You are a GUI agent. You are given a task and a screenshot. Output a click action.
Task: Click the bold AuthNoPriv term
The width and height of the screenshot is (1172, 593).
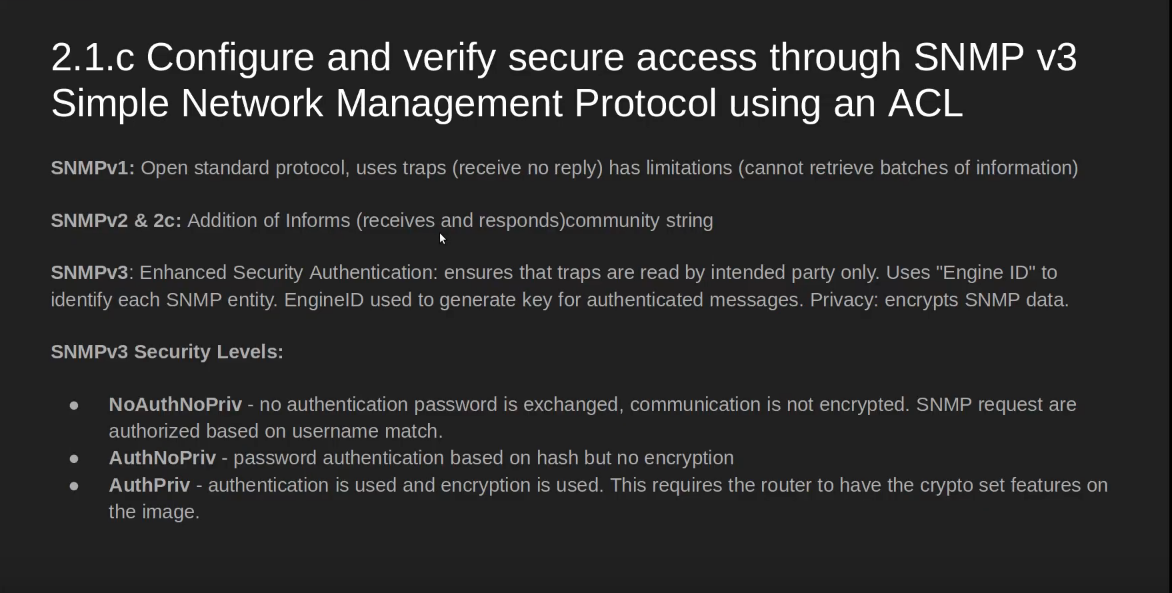pos(162,458)
